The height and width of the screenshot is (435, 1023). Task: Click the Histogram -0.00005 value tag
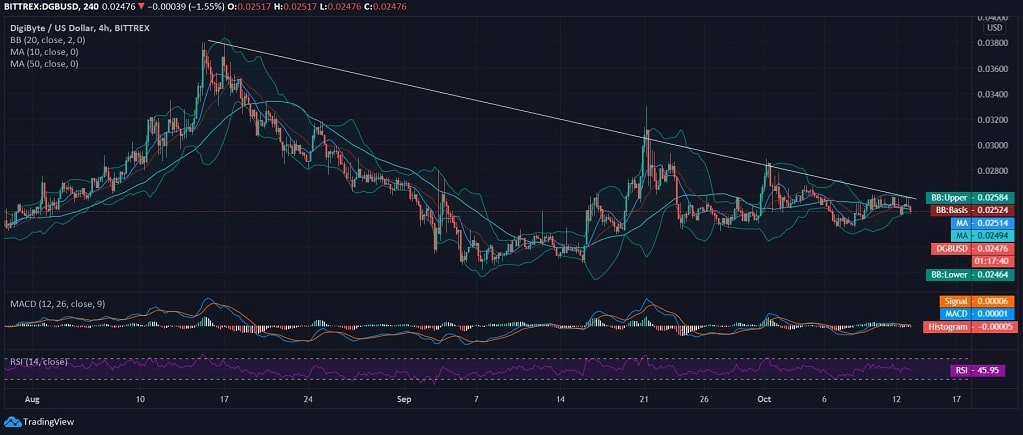point(970,327)
